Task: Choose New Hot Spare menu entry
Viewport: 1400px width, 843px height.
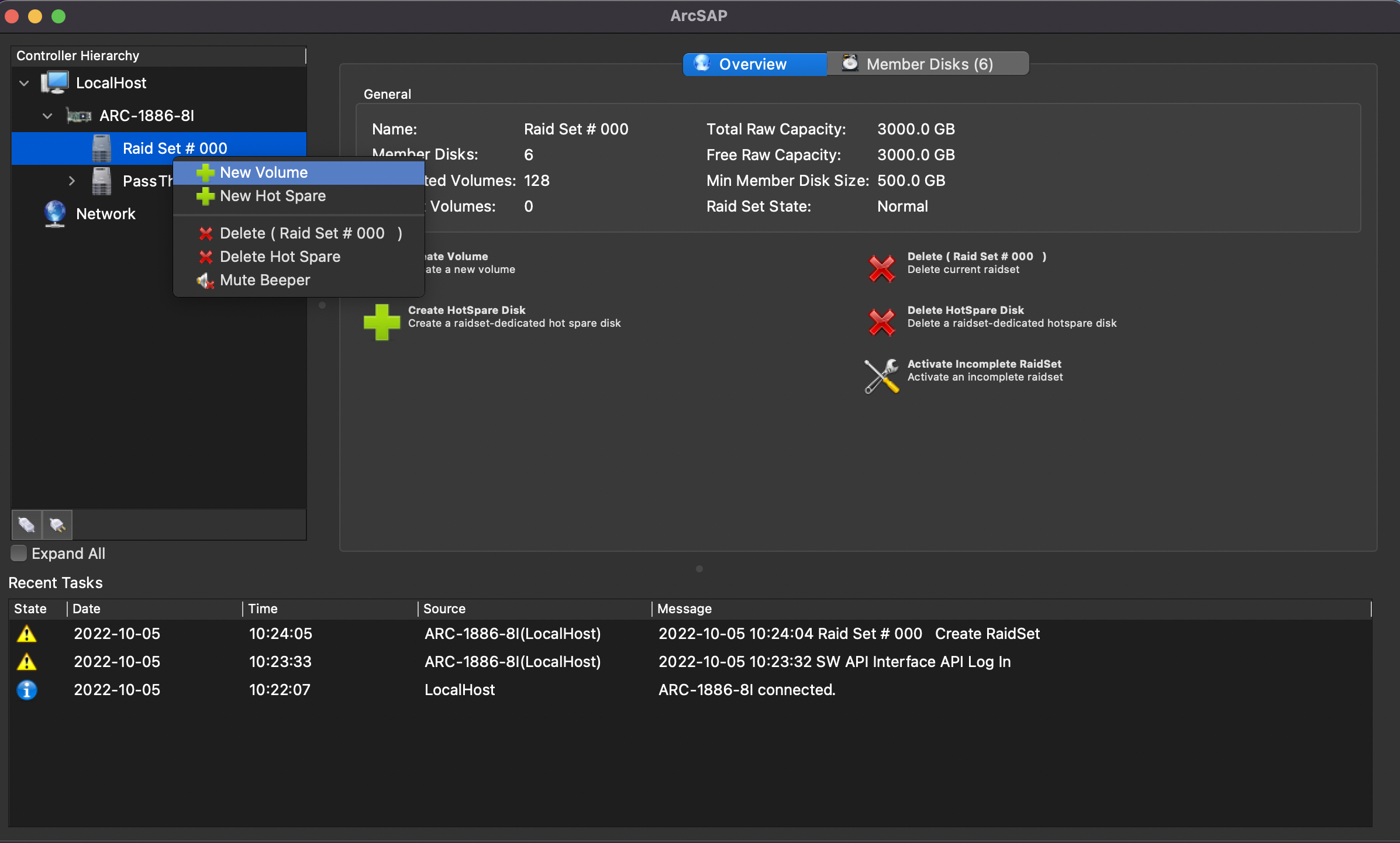Action: (273, 196)
